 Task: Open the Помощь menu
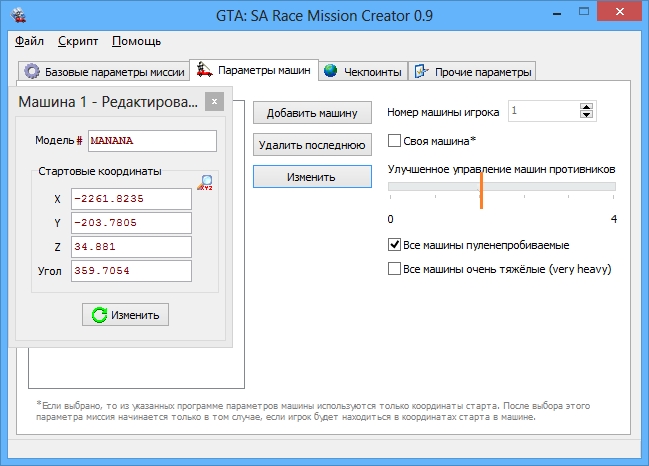(x=136, y=41)
